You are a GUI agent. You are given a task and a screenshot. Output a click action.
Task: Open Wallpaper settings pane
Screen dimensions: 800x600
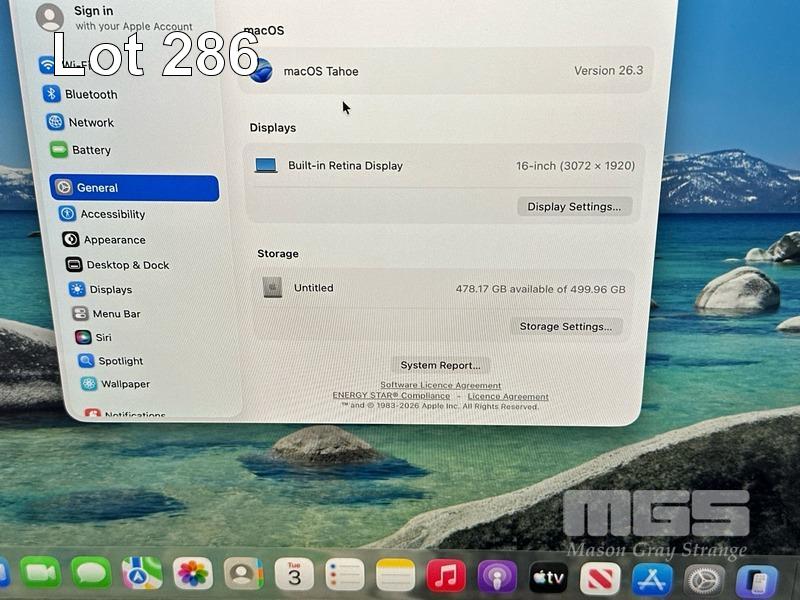pos(125,384)
